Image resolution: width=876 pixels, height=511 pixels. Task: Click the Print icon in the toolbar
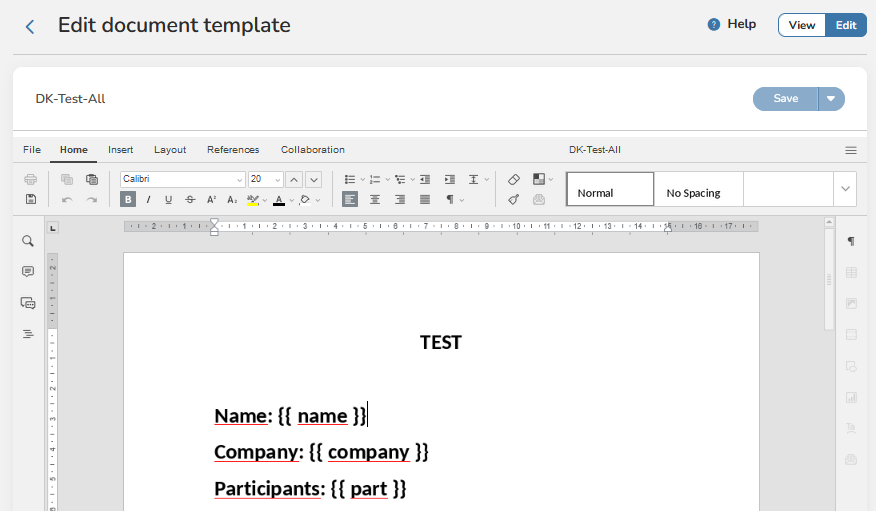pos(31,180)
